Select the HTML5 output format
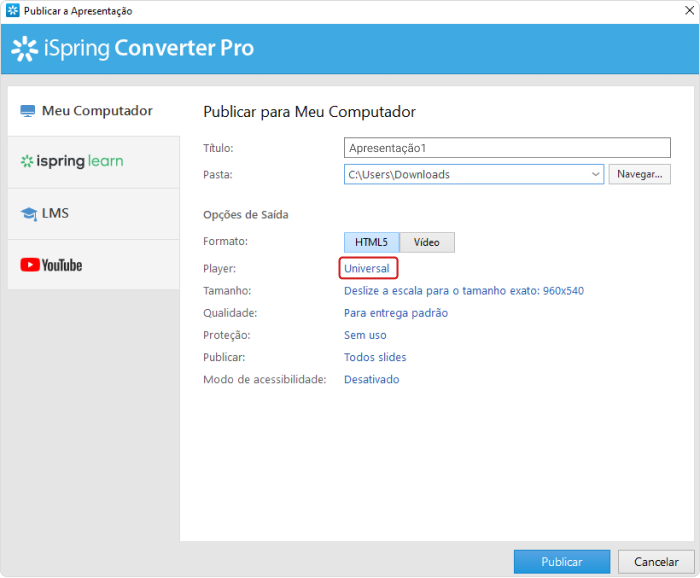 [371, 242]
